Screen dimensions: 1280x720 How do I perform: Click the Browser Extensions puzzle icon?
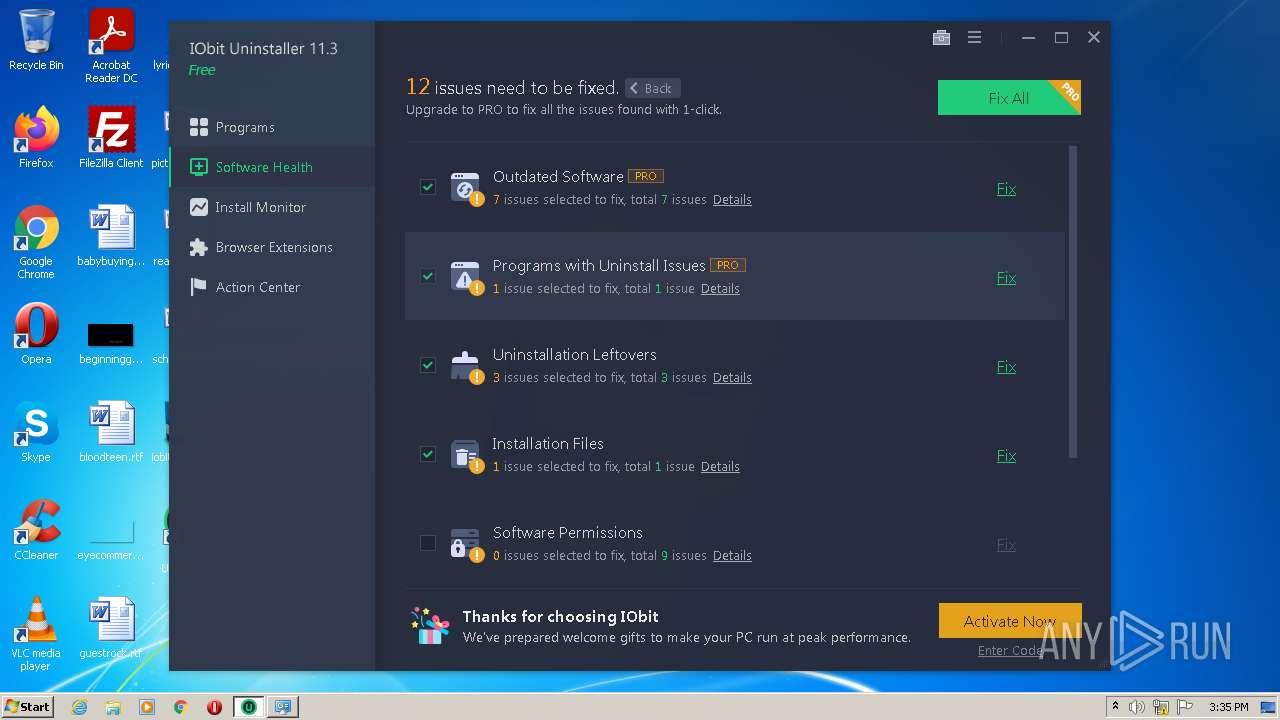click(x=199, y=247)
